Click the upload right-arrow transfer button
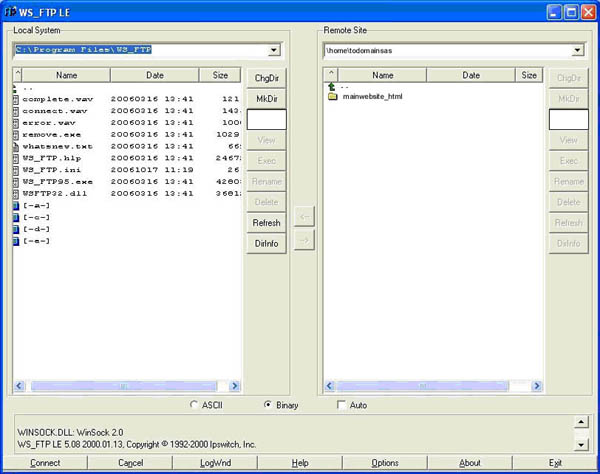Image resolution: width=600 pixels, height=474 pixels. tap(304, 240)
